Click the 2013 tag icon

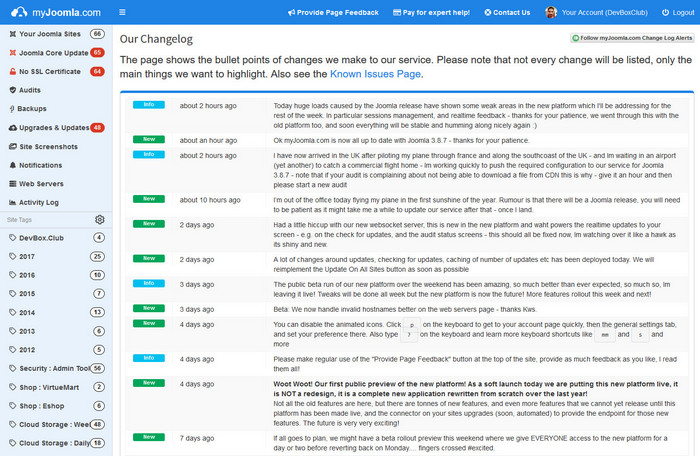point(12,331)
